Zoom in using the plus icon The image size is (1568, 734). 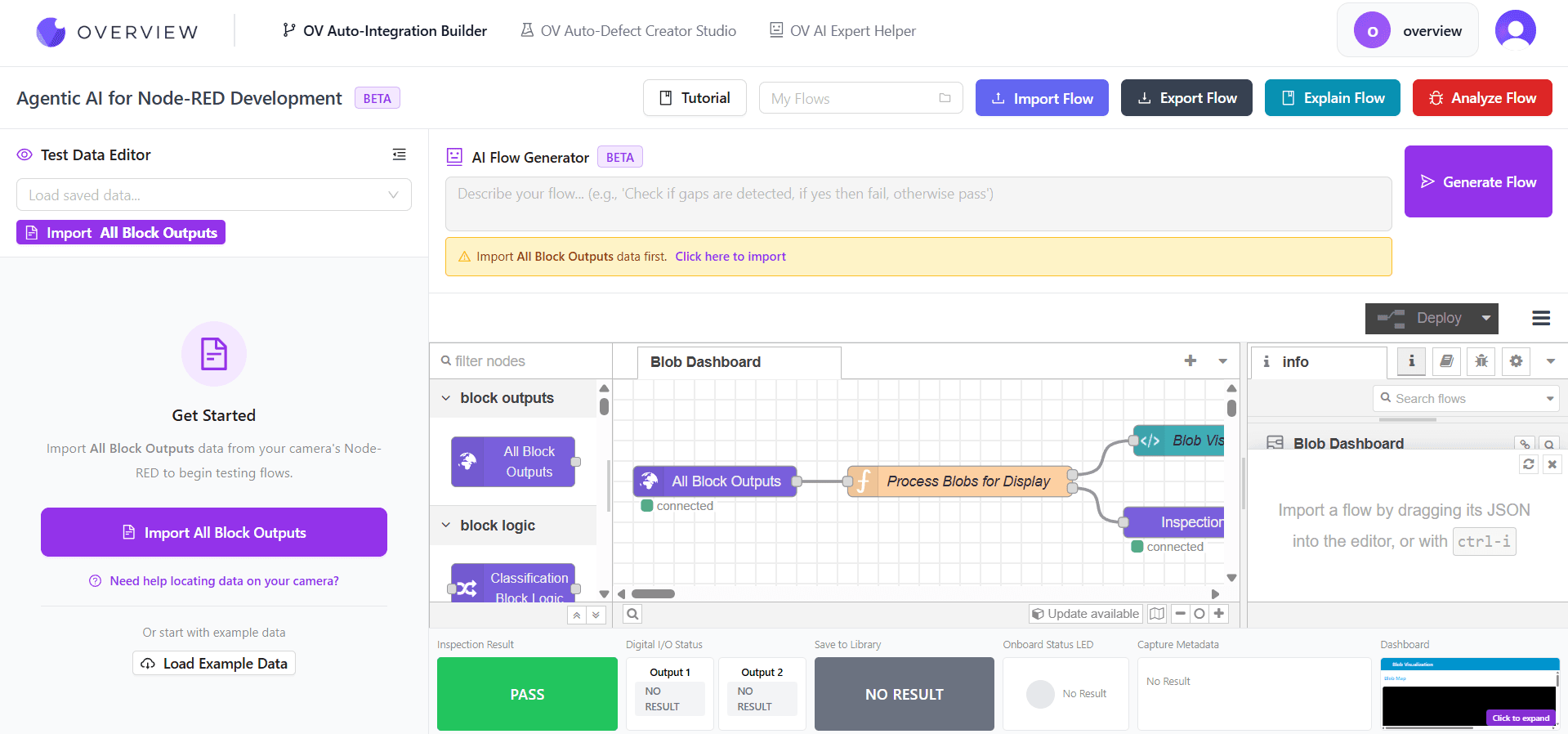[x=1219, y=614]
